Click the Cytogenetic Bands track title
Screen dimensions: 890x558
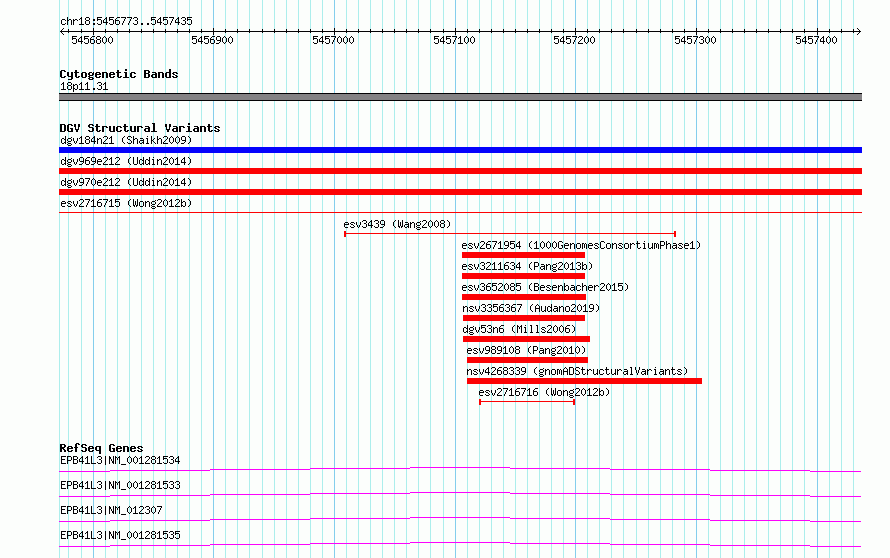coord(119,74)
